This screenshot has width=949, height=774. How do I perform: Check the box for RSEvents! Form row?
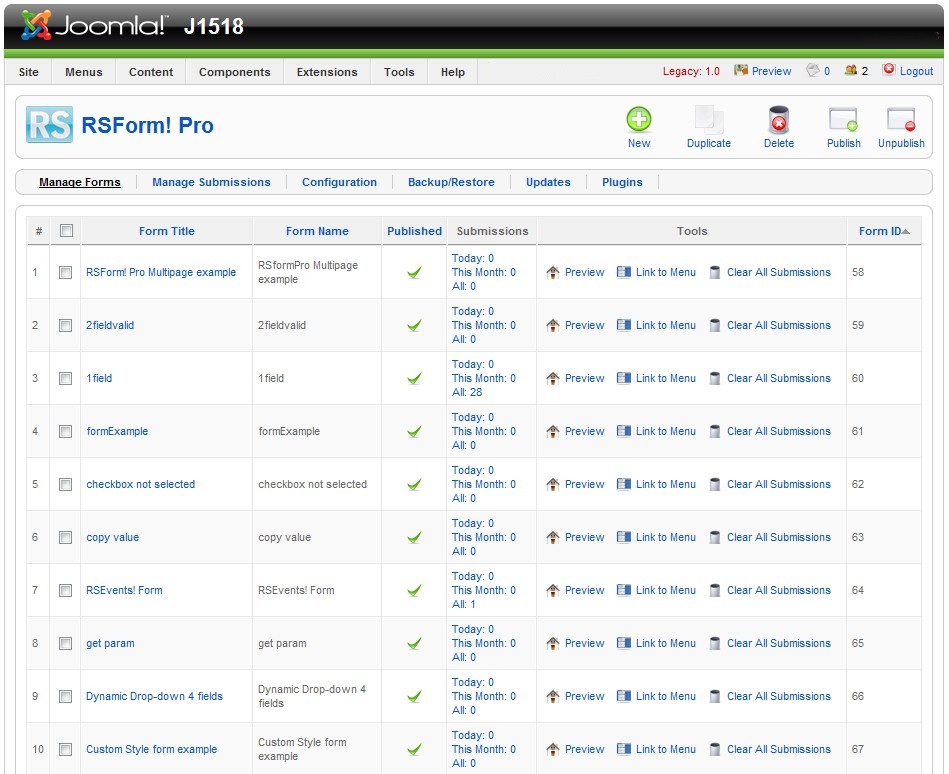(65, 590)
